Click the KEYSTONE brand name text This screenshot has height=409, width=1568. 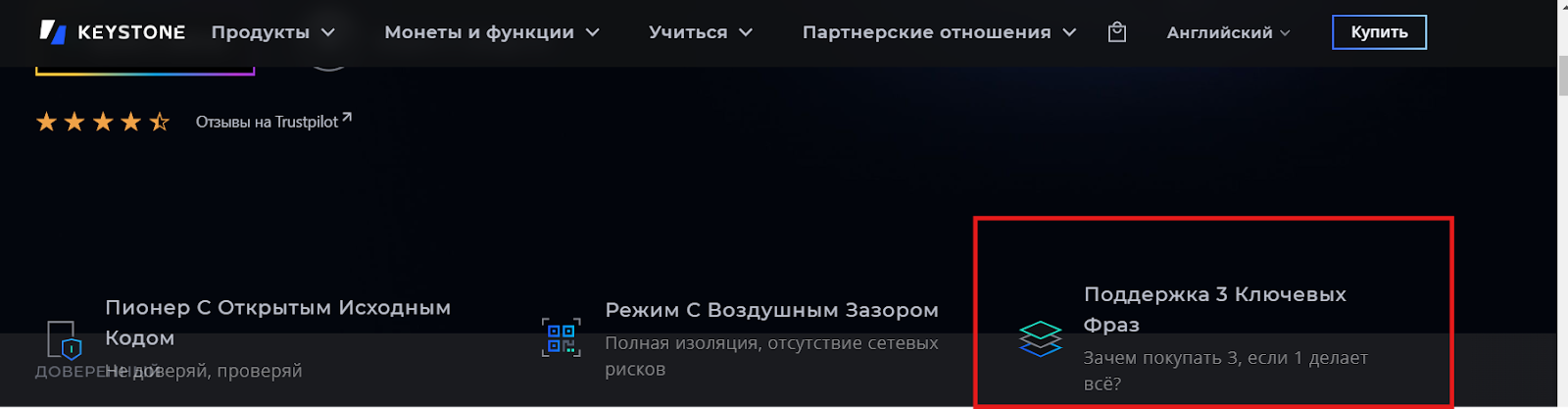point(131,32)
